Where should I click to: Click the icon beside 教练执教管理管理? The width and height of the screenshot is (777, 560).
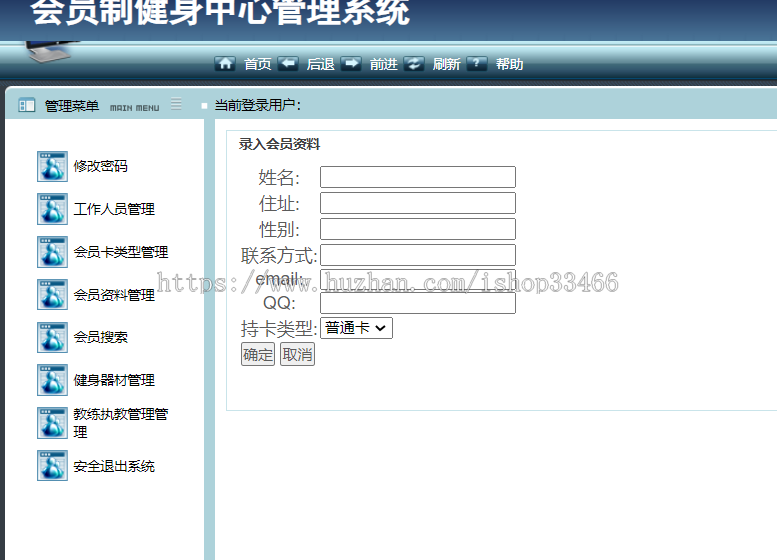pos(53,423)
